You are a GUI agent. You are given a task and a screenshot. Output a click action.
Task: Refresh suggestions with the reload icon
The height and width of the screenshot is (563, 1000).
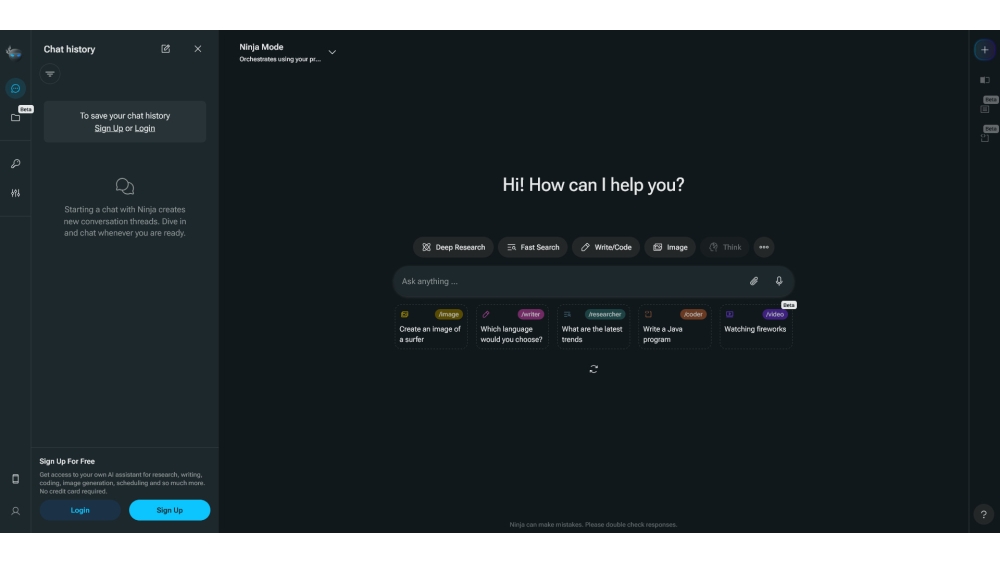click(x=594, y=369)
